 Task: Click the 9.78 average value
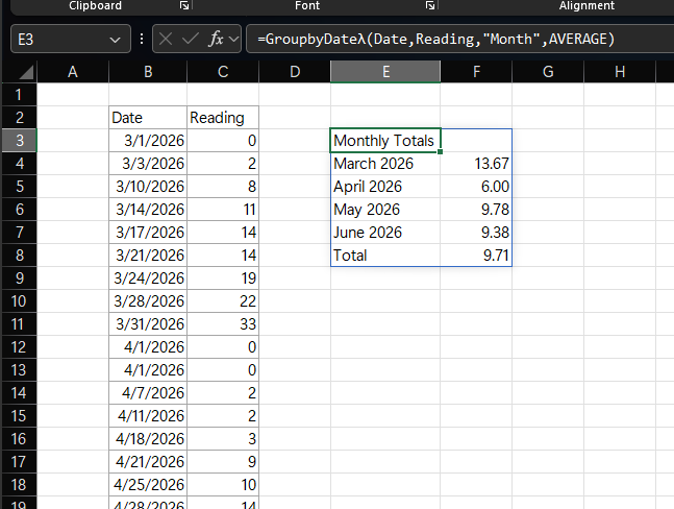point(476,209)
